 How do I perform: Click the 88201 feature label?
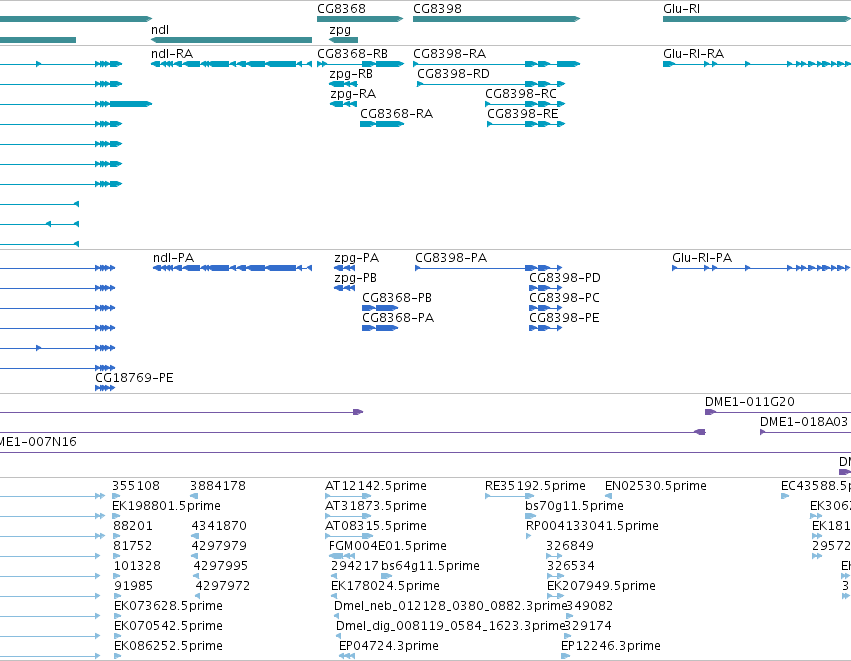pyautogui.click(x=133, y=526)
